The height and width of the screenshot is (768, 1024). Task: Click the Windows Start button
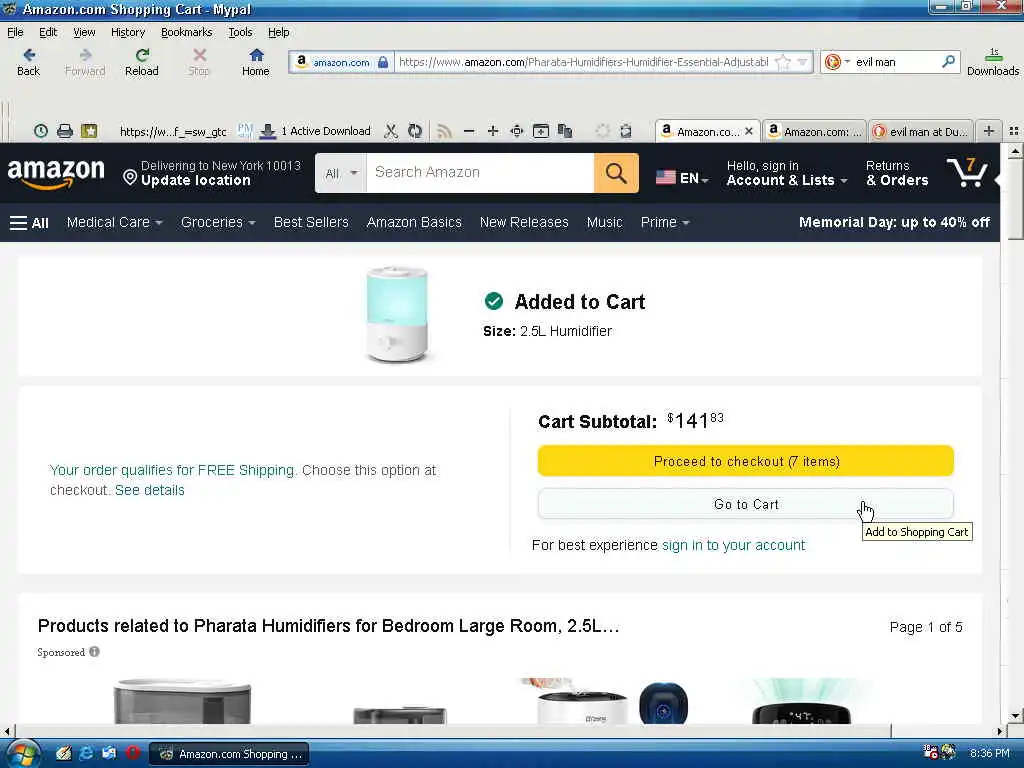[x=22, y=754]
